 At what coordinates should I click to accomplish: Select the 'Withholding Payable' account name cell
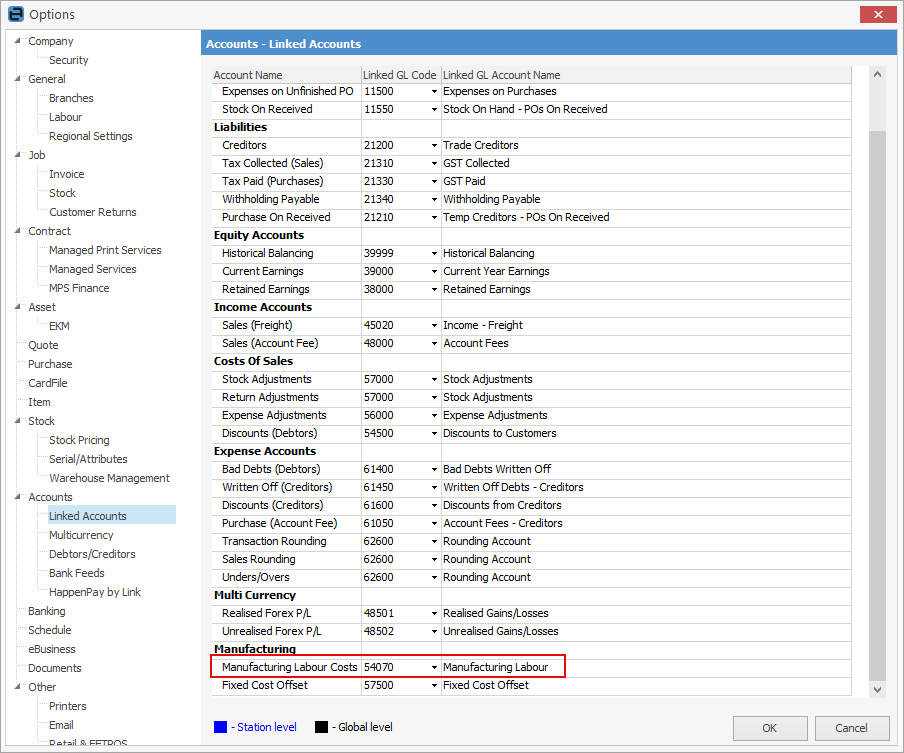click(287, 199)
